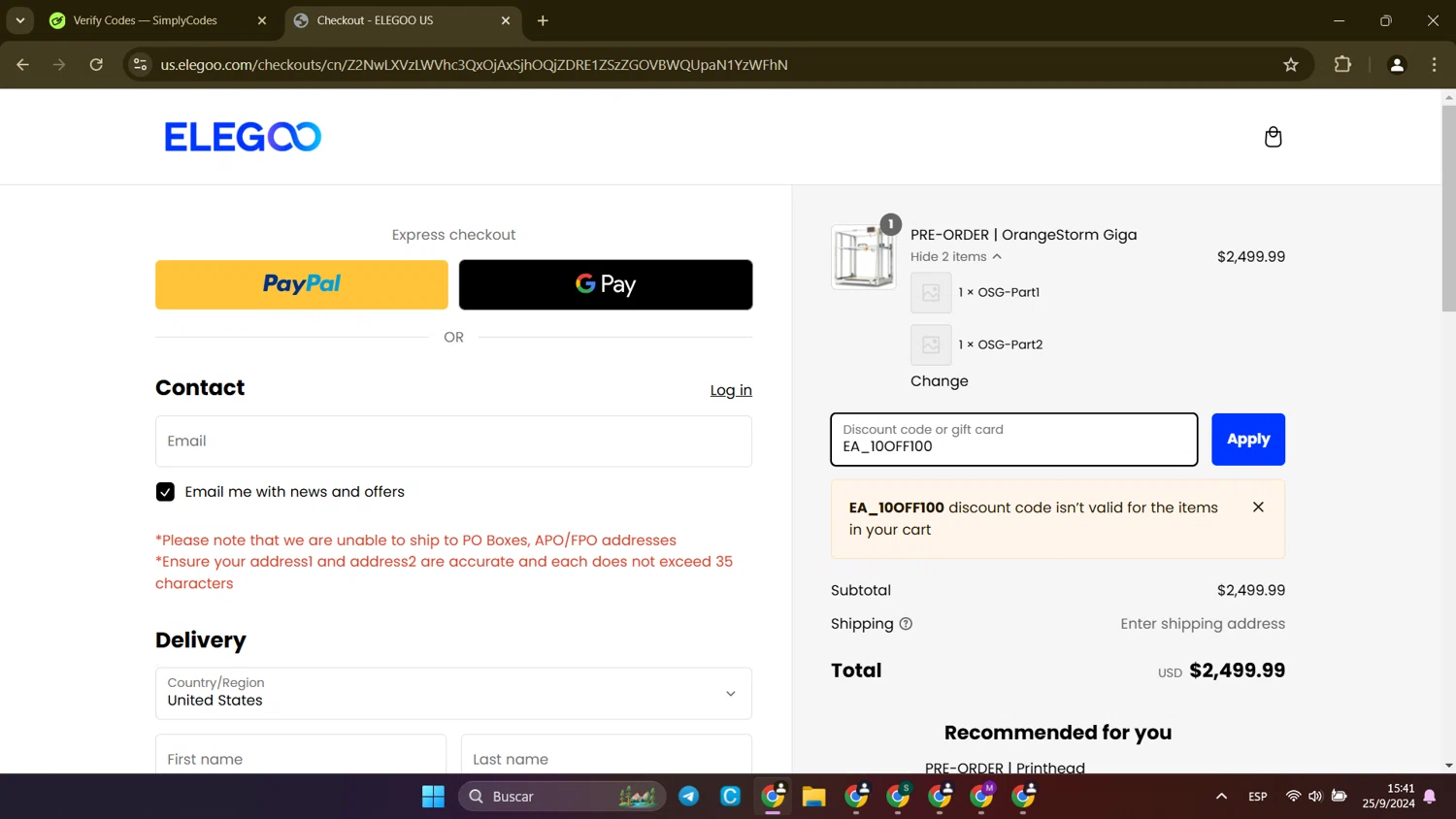
Task: Pay with the PayPal express button
Action: pos(302,284)
